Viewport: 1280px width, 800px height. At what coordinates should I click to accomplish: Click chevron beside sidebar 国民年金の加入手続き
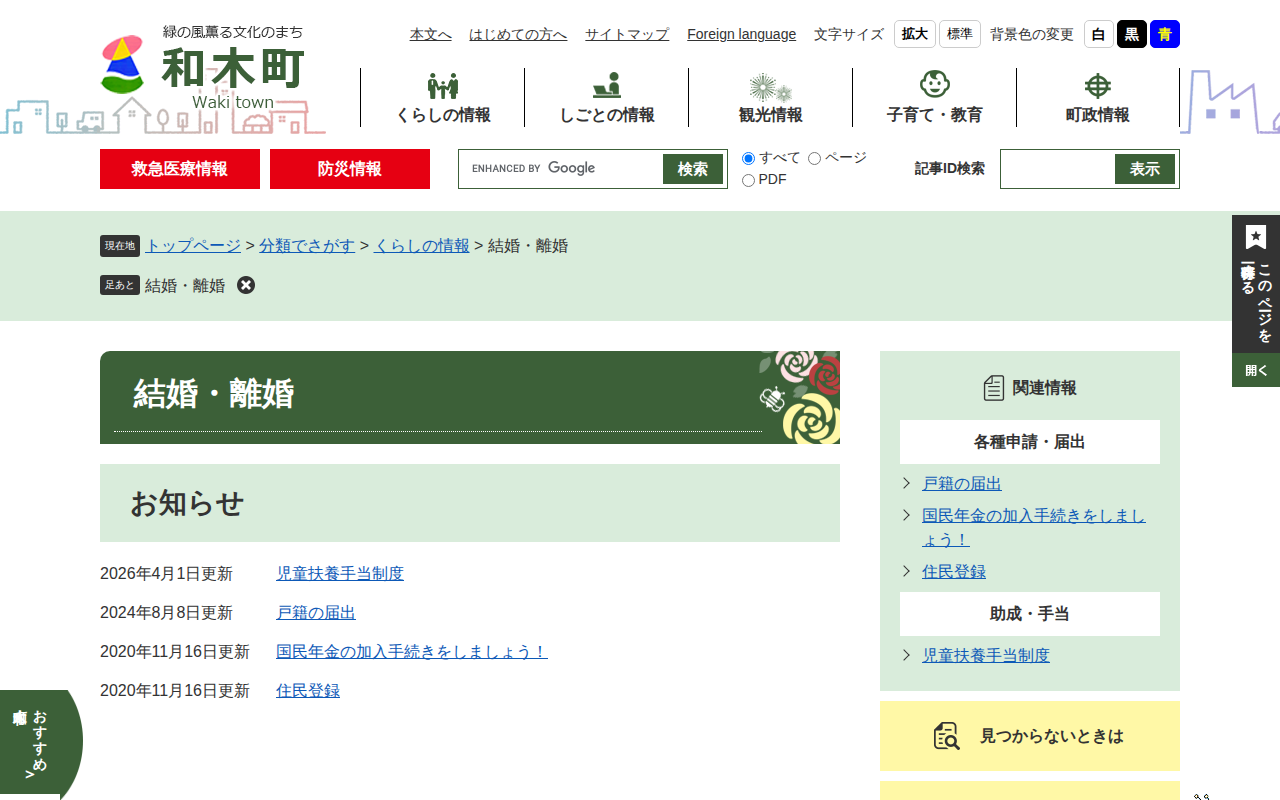pos(906,515)
